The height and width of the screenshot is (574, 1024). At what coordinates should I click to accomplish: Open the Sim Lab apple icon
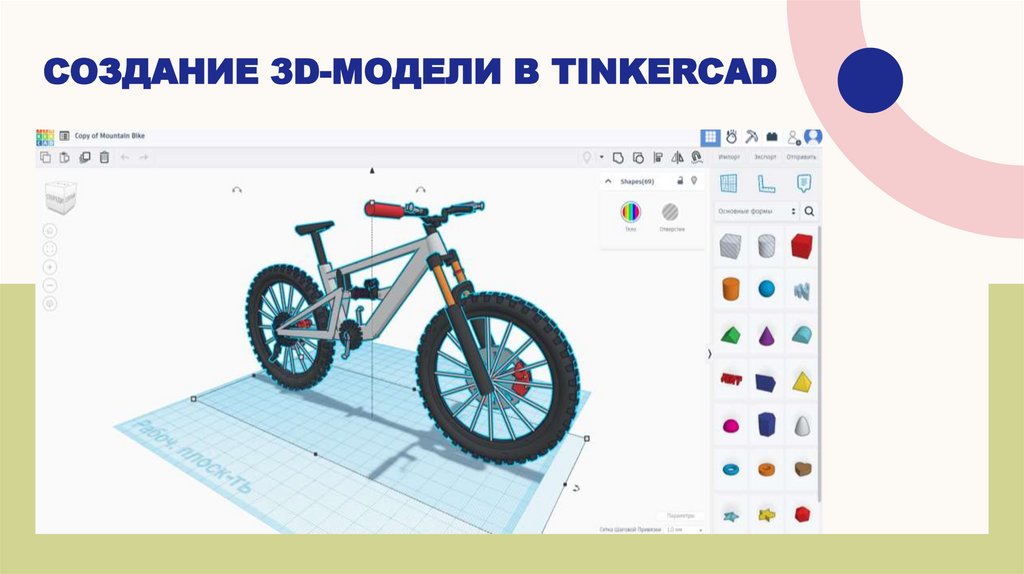[x=731, y=137]
